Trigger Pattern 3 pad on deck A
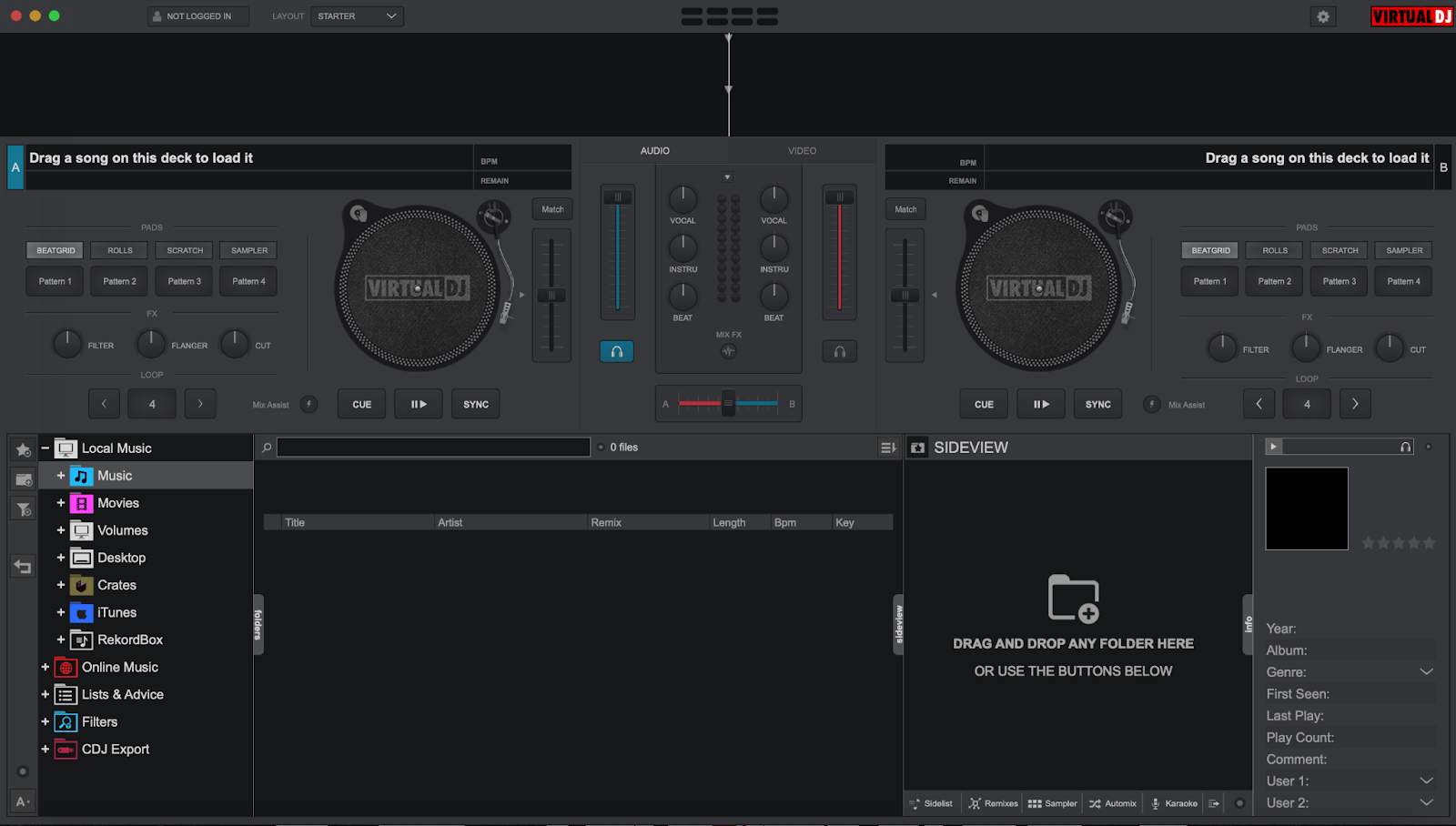 tap(185, 281)
